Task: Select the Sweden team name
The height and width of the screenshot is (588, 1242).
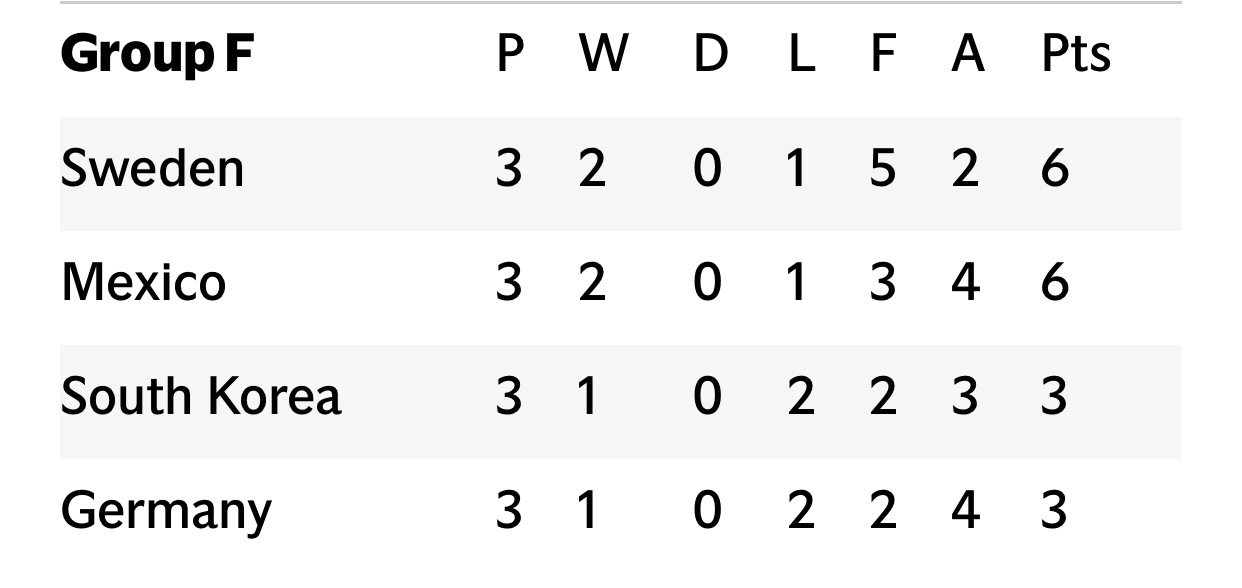Action: tap(152, 168)
